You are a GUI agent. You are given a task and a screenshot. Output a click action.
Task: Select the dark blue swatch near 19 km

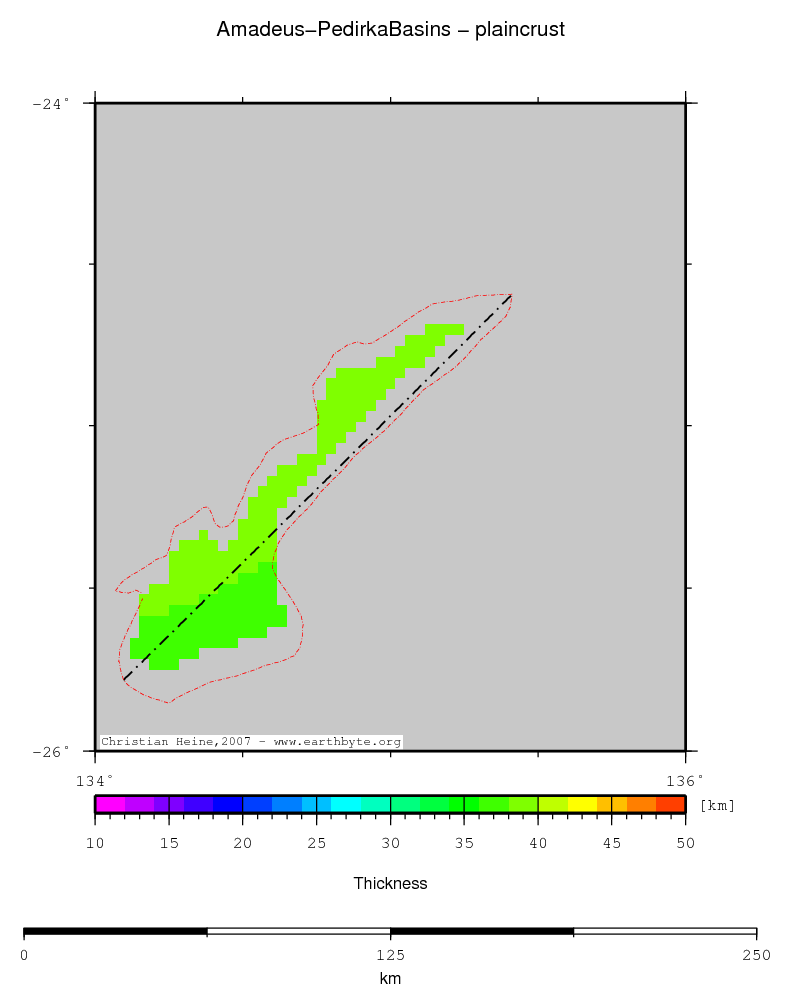pyautogui.click(x=227, y=804)
